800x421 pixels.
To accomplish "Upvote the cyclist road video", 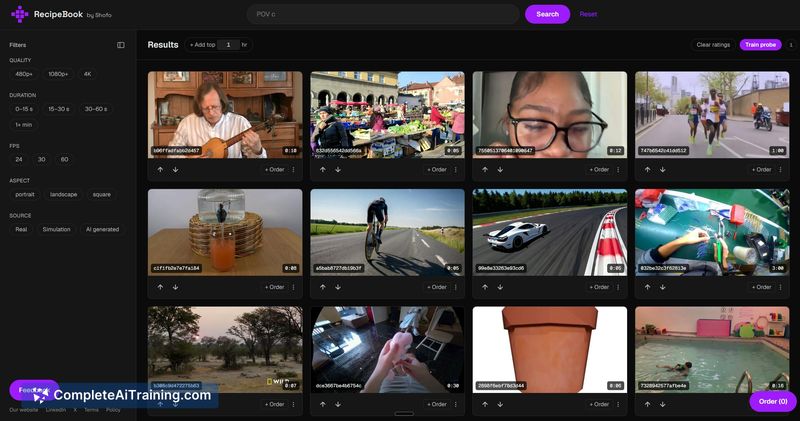I will pyautogui.click(x=322, y=287).
